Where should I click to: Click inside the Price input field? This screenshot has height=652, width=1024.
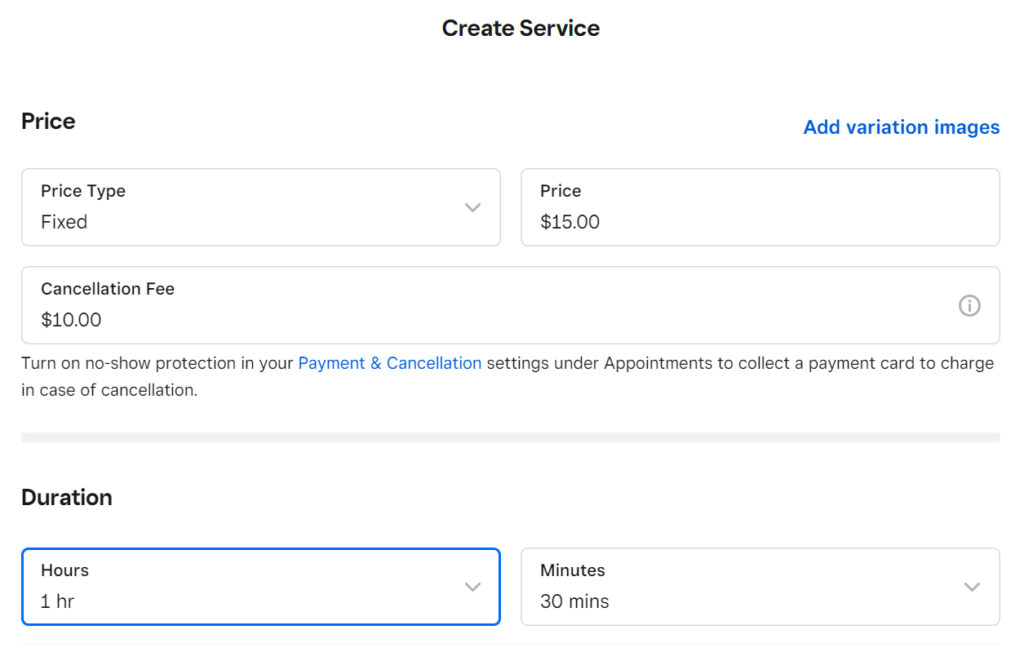click(760, 207)
